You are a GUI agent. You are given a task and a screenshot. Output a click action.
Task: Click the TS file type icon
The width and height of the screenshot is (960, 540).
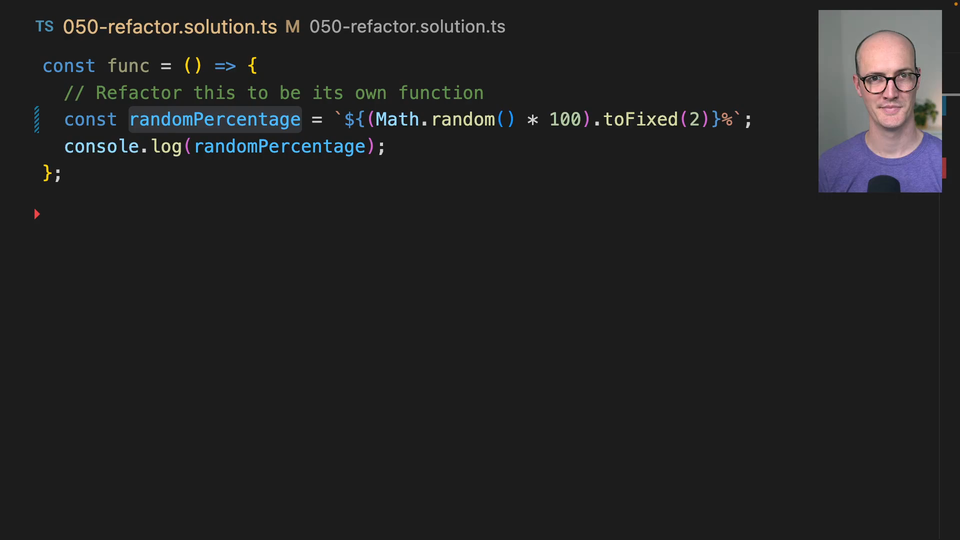44,26
